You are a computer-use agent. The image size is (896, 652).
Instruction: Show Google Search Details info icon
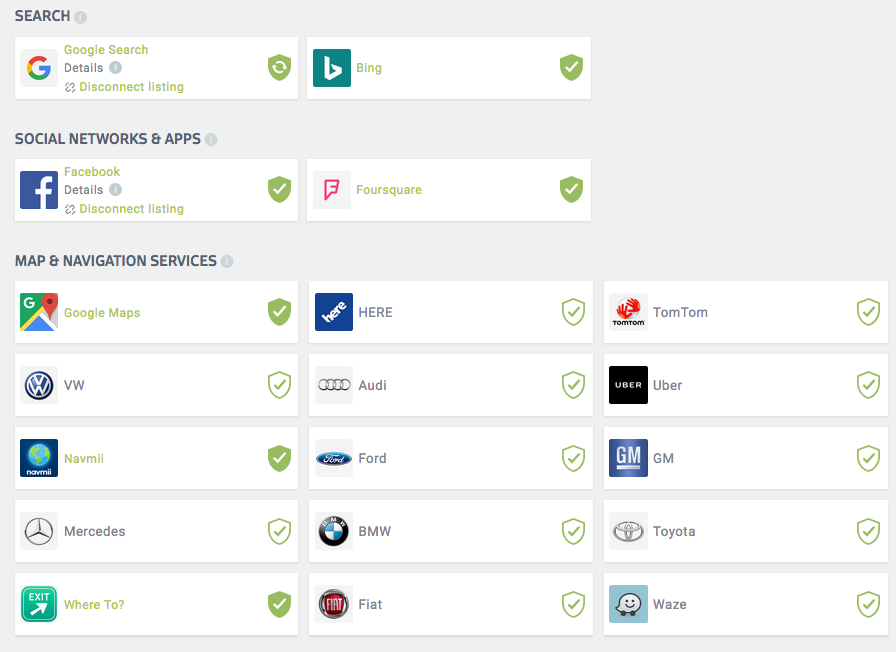click(x=115, y=67)
